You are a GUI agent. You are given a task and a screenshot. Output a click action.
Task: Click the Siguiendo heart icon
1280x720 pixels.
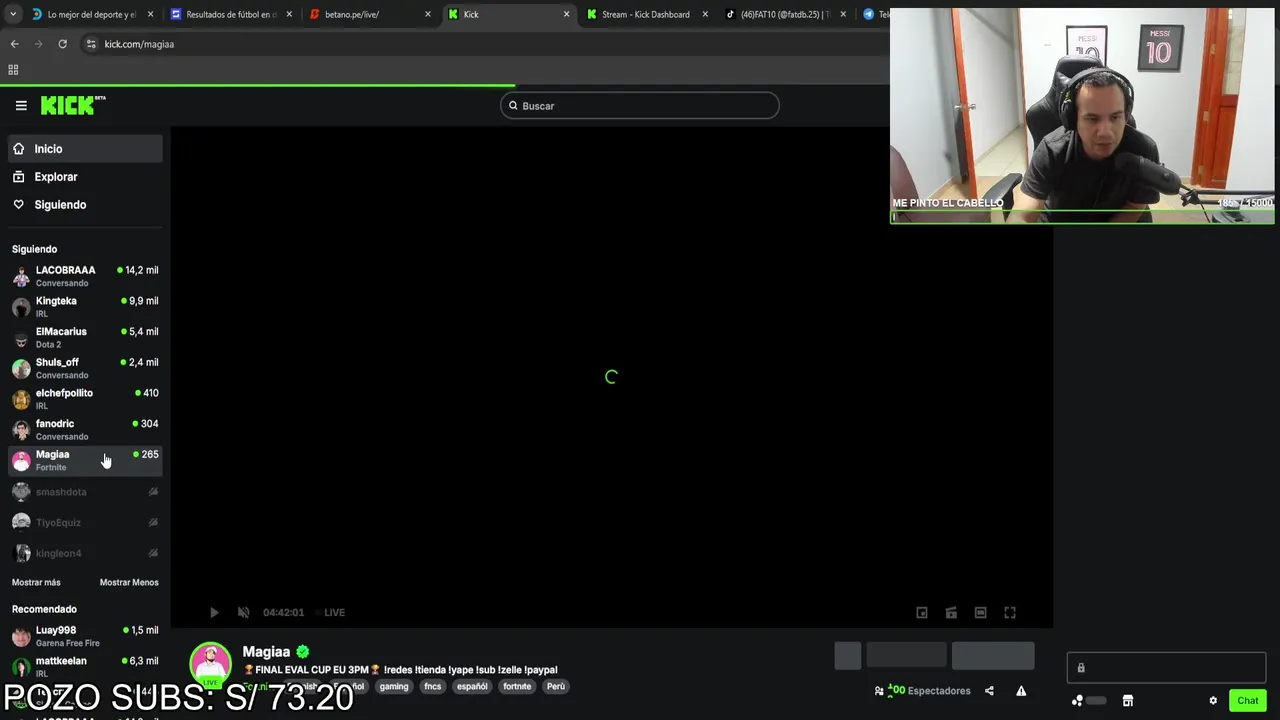pos(18,205)
